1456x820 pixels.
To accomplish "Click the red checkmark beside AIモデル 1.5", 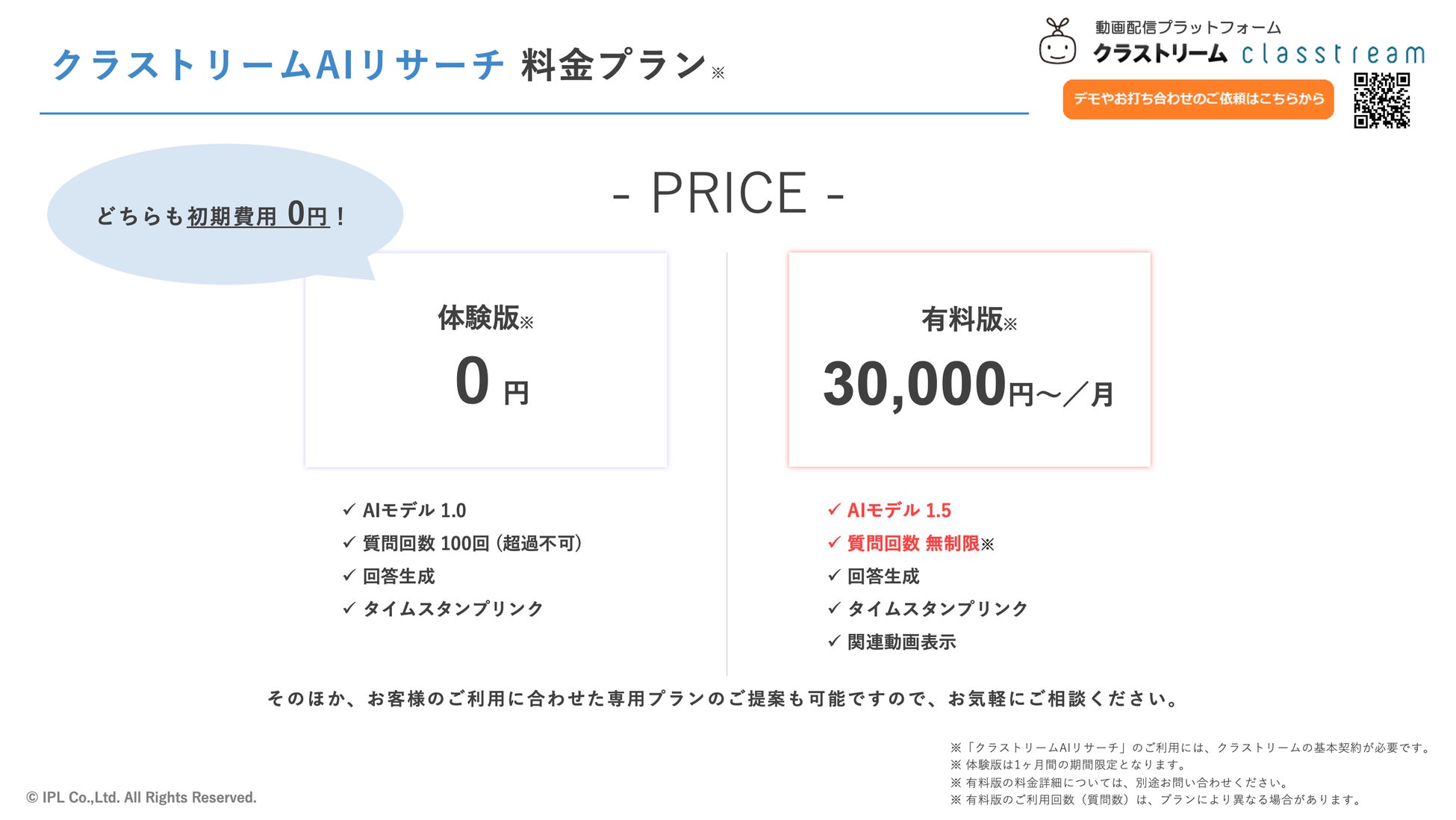I will [834, 510].
